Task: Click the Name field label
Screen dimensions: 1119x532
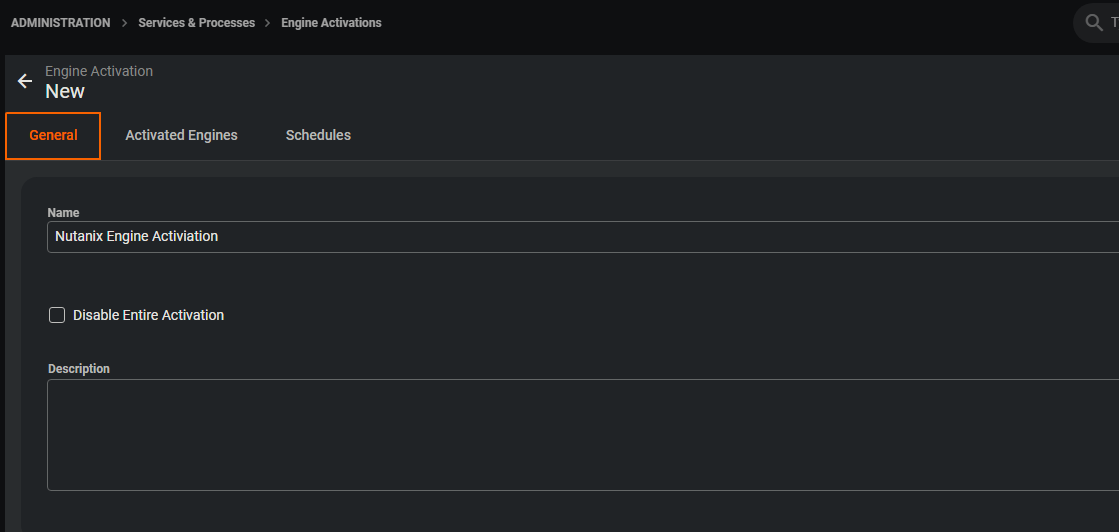Action: pyautogui.click(x=64, y=213)
